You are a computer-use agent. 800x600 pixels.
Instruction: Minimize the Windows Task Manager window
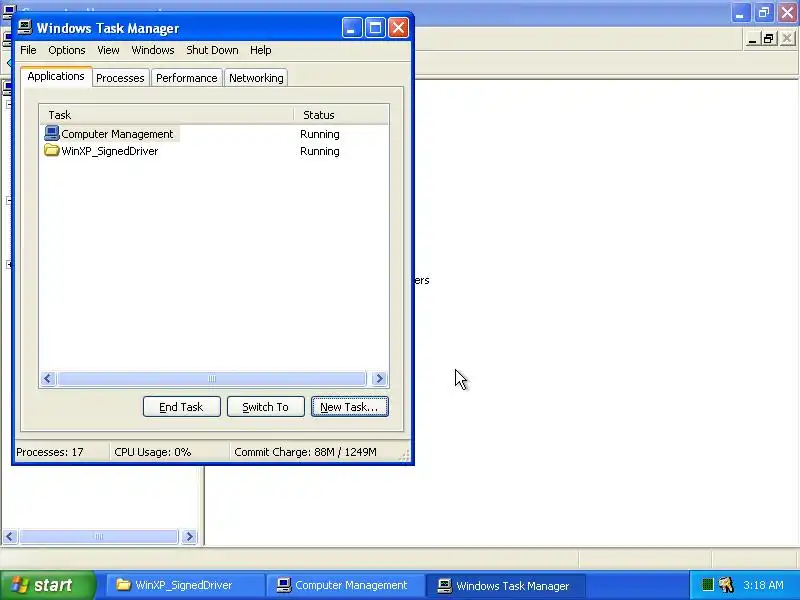point(352,28)
